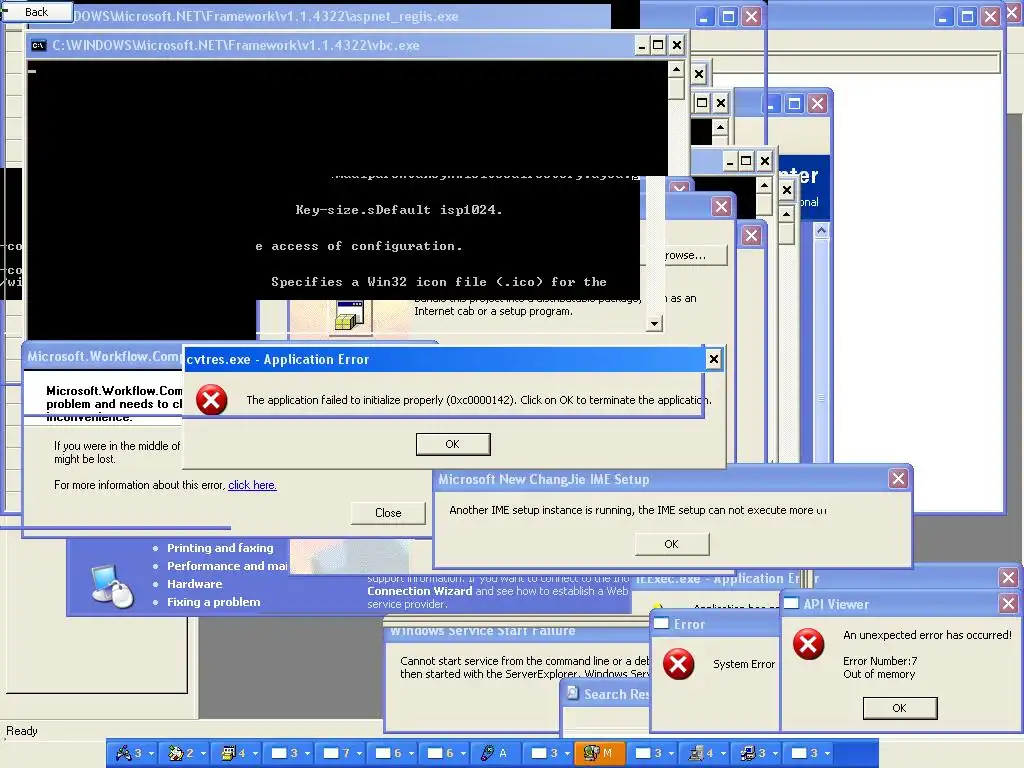1024x768 pixels.
Task: Open taskbar group of 7 windows
Action: (339, 753)
